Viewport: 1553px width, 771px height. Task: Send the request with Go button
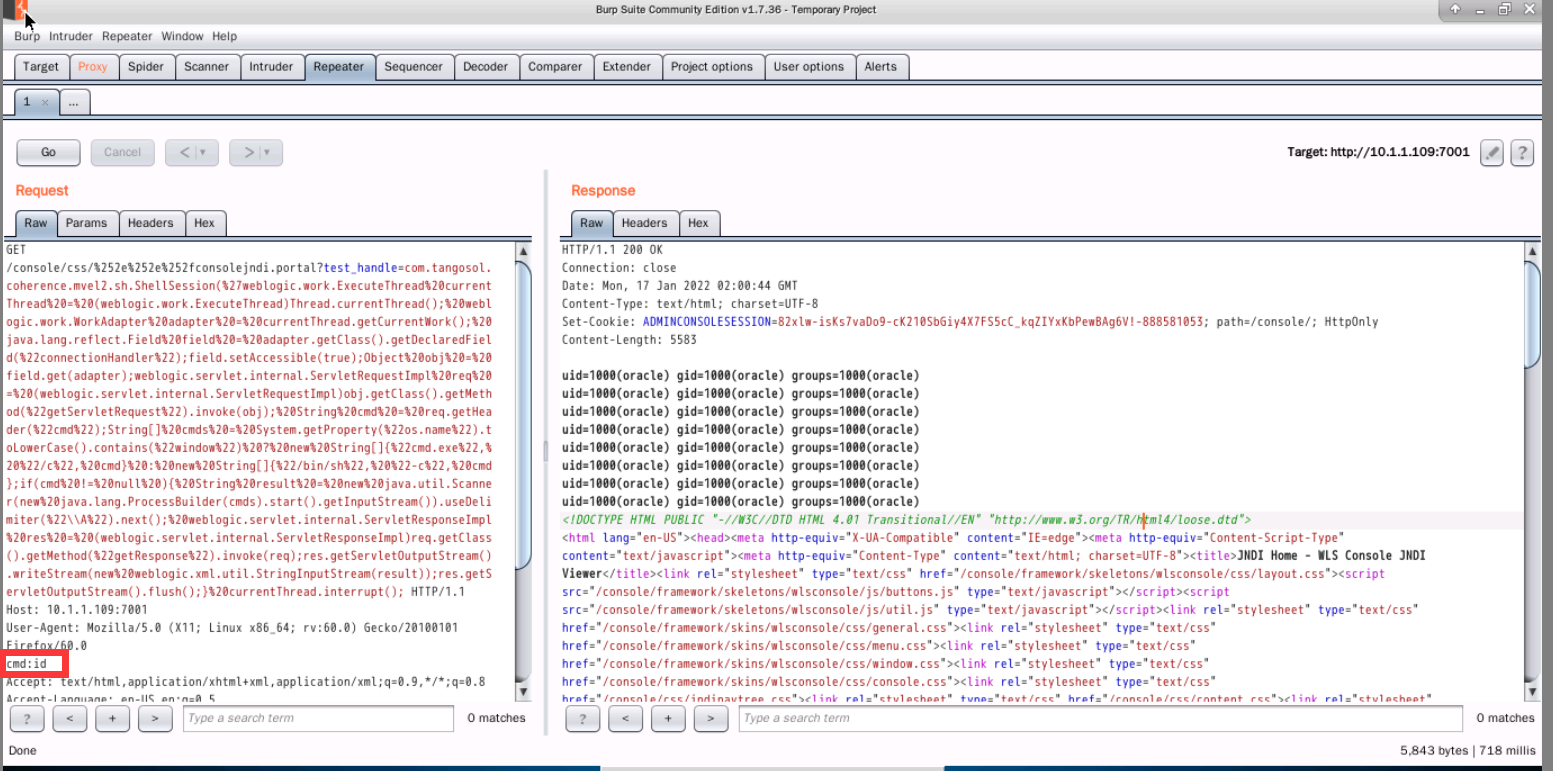(48, 152)
